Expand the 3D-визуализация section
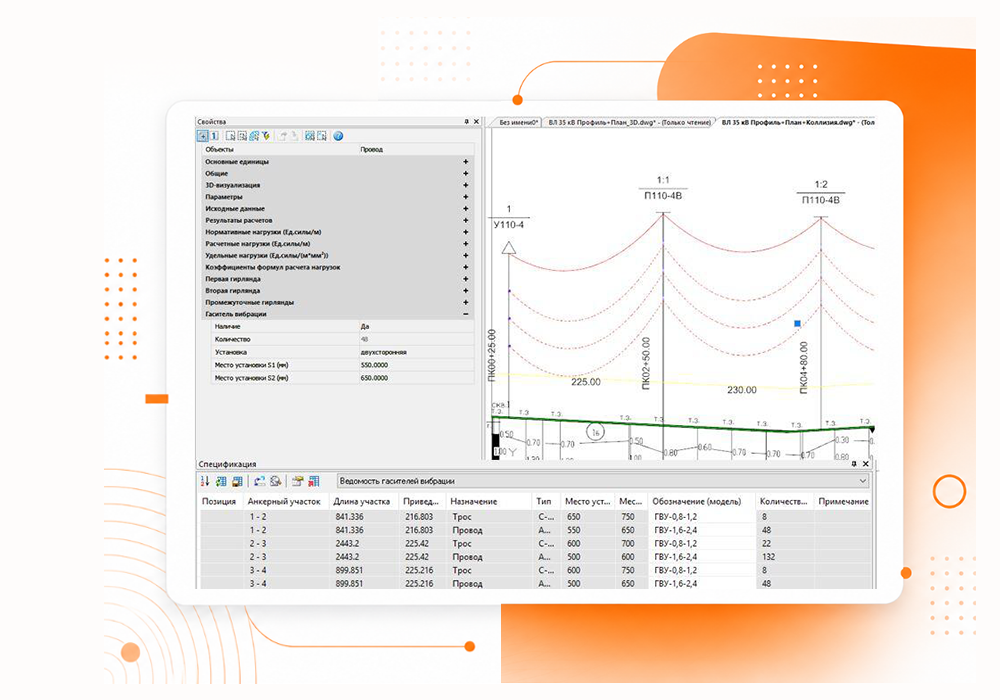The height and width of the screenshot is (700, 1000). click(x=466, y=185)
